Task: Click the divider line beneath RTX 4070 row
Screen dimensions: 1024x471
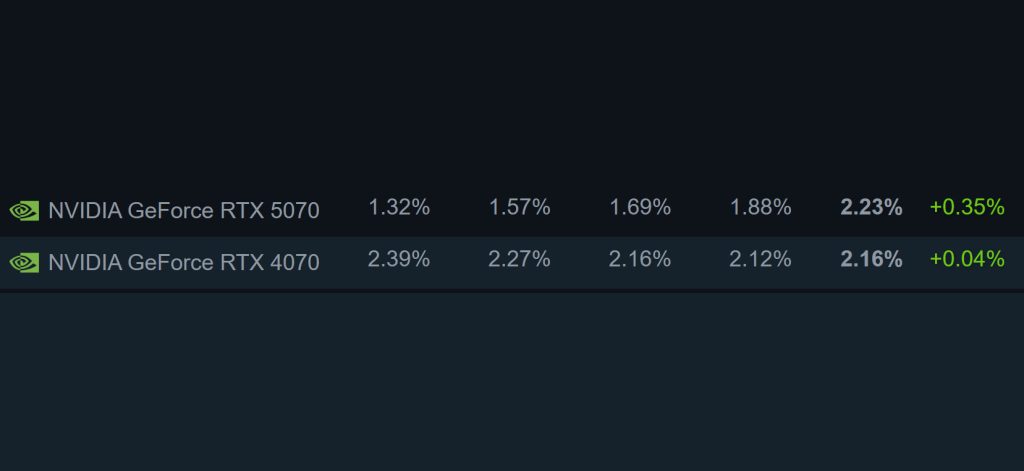Action: pyautogui.click(x=512, y=291)
